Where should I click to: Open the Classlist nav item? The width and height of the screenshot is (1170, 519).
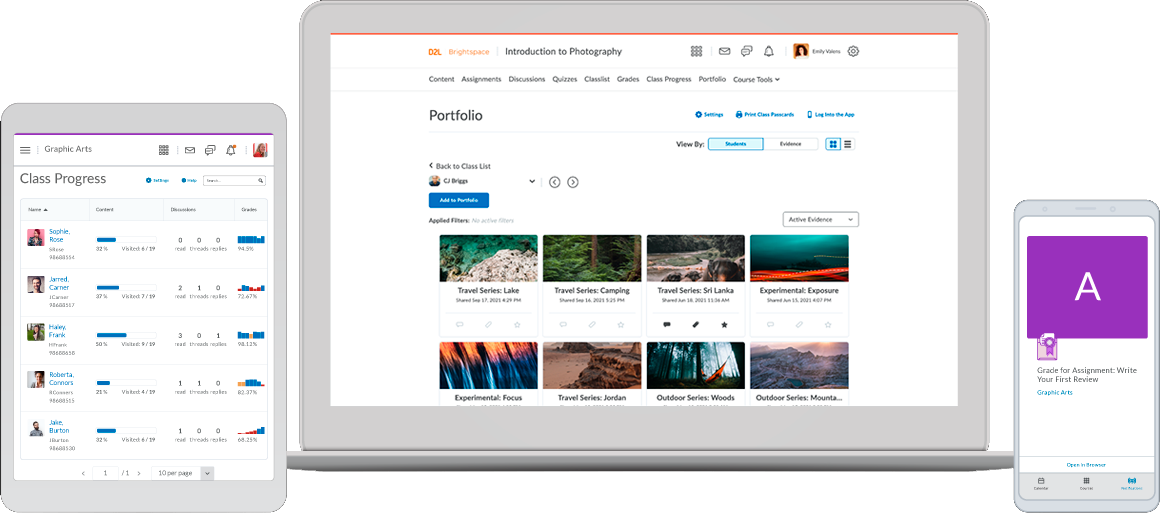[x=597, y=79]
